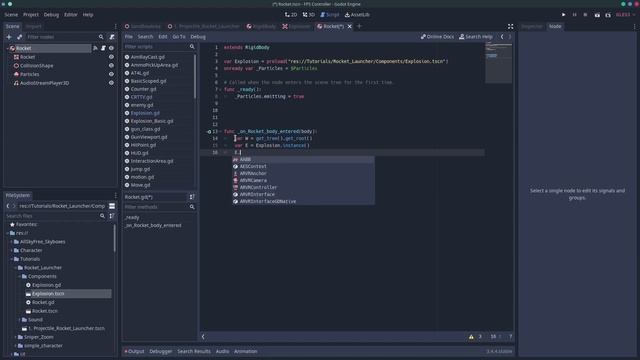Open FileSystem sort options icon
640x360 pixels.
tap(112, 216)
